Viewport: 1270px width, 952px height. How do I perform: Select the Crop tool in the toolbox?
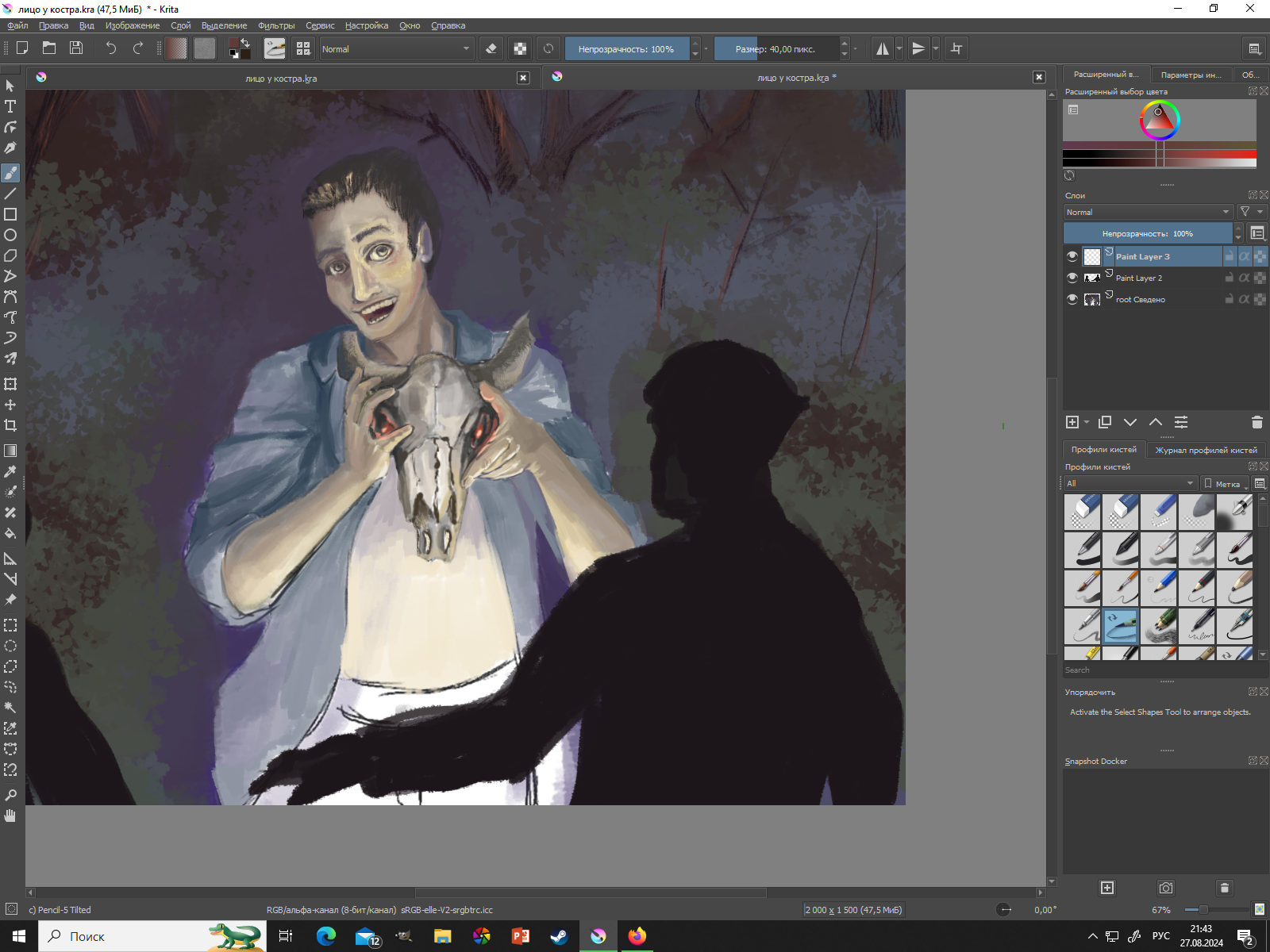tap(10, 425)
